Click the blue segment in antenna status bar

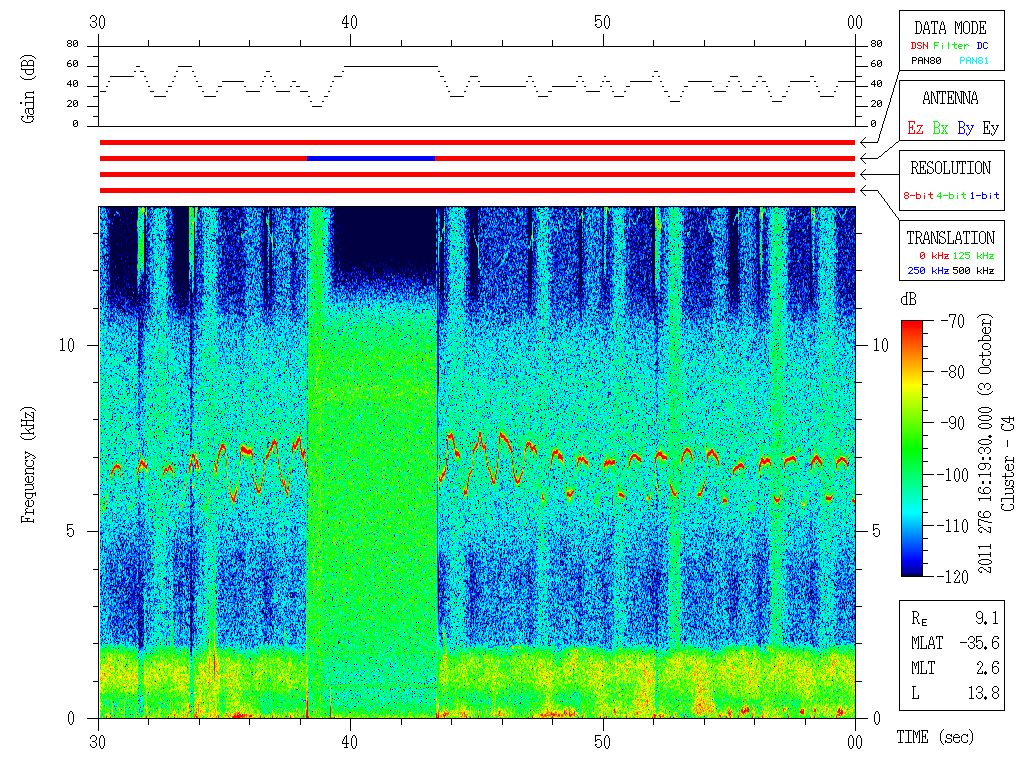pos(371,158)
